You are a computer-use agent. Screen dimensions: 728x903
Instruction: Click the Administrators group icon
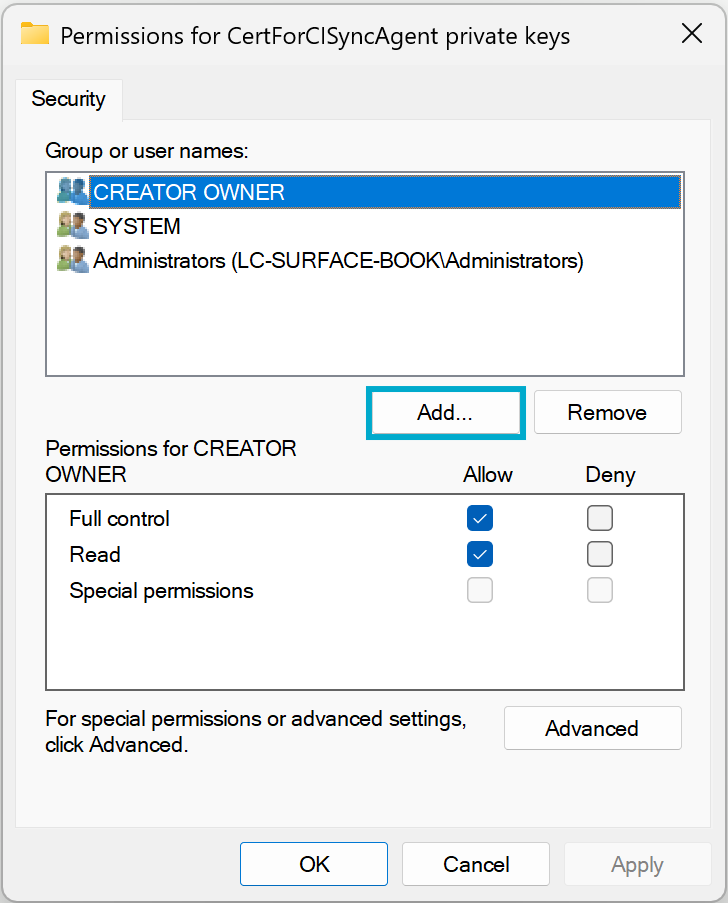coord(73,260)
